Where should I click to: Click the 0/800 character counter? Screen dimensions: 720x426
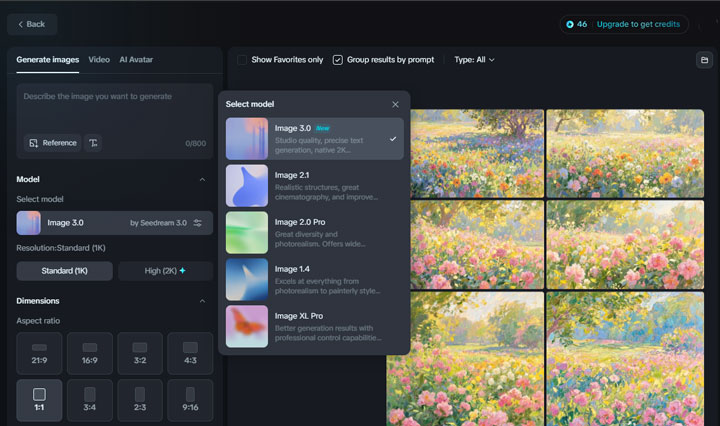tap(196, 143)
